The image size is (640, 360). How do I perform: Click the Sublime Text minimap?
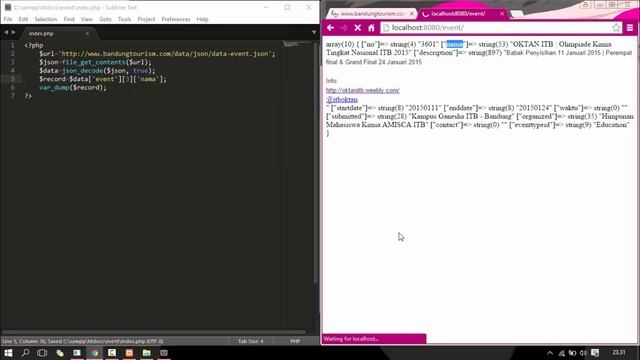click(297, 44)
